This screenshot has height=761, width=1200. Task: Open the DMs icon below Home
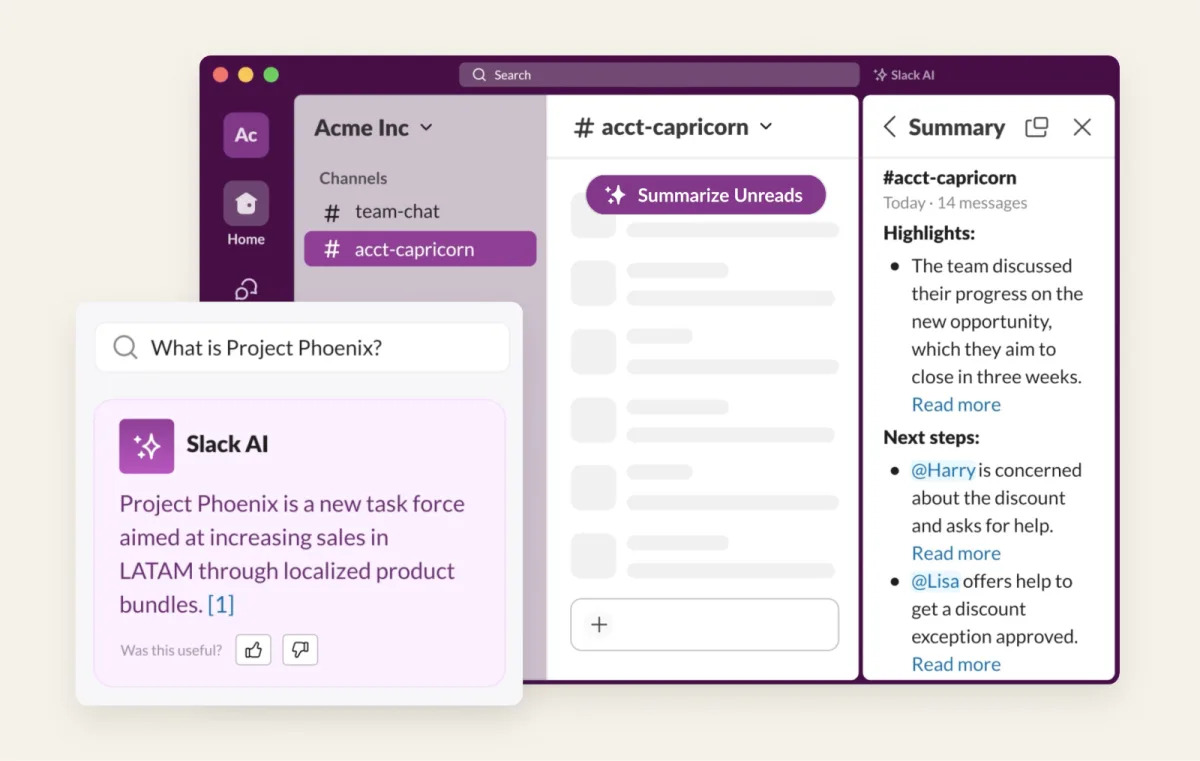point(246,289)
